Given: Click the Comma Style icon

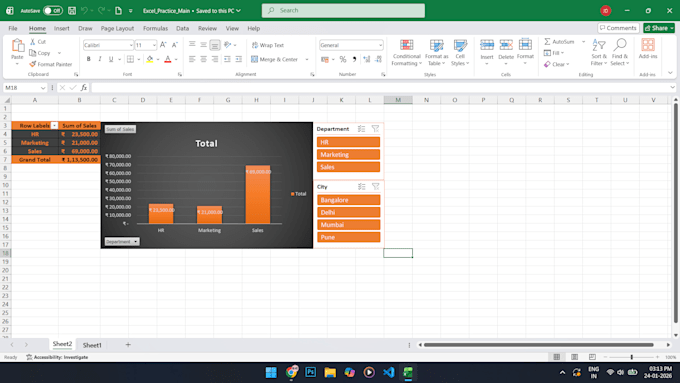Looking at the screenshot, I should 354,59.
